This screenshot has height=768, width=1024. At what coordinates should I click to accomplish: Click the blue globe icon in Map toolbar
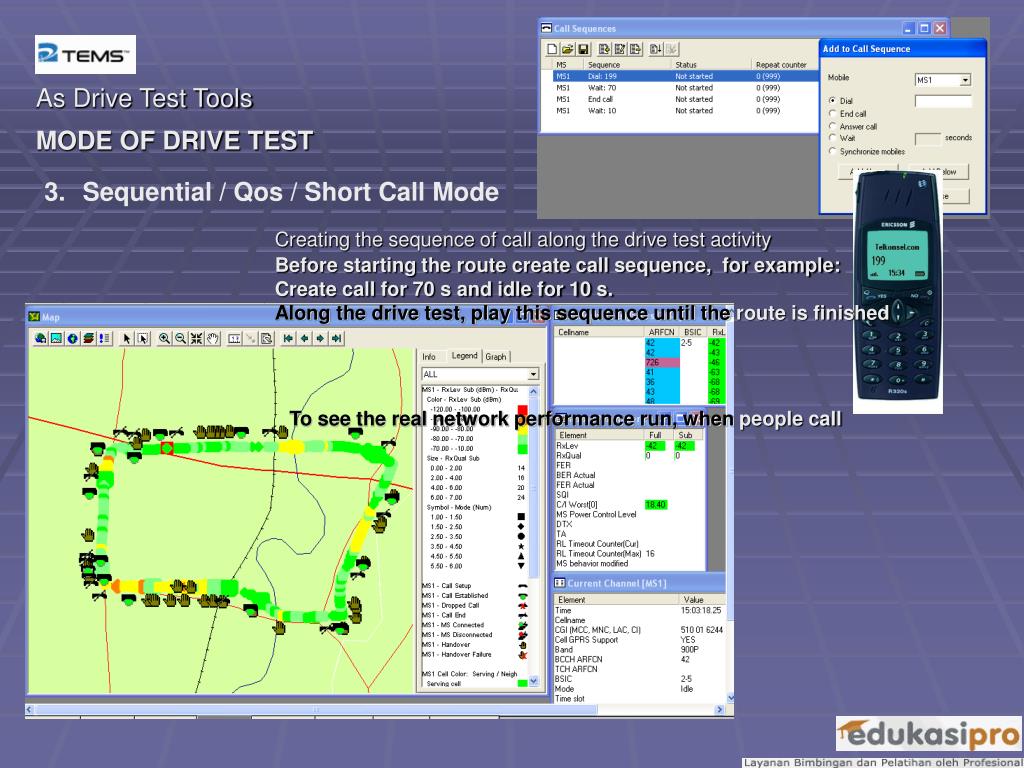[72, 338]
